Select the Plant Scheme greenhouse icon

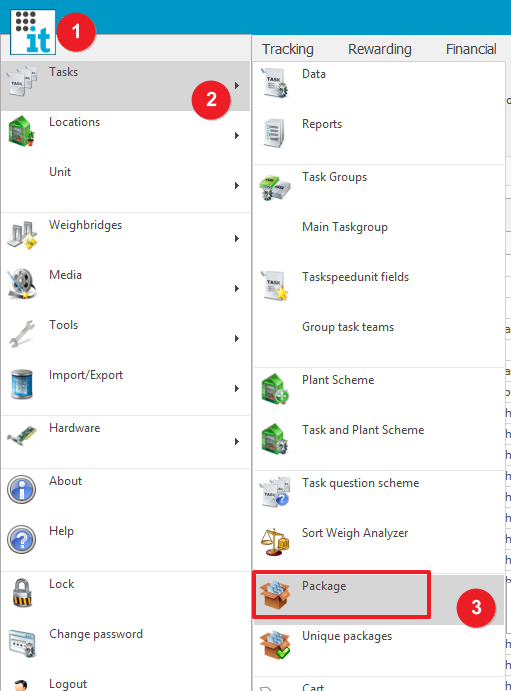tap(275, 389)
